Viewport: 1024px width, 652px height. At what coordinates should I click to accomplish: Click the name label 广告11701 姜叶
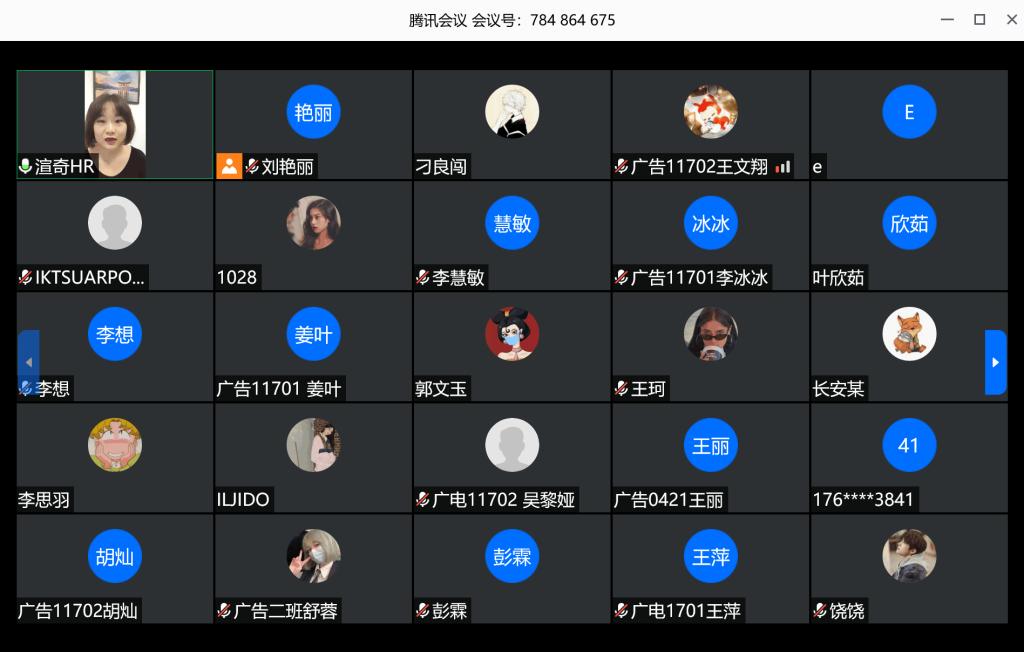[279, 389]
